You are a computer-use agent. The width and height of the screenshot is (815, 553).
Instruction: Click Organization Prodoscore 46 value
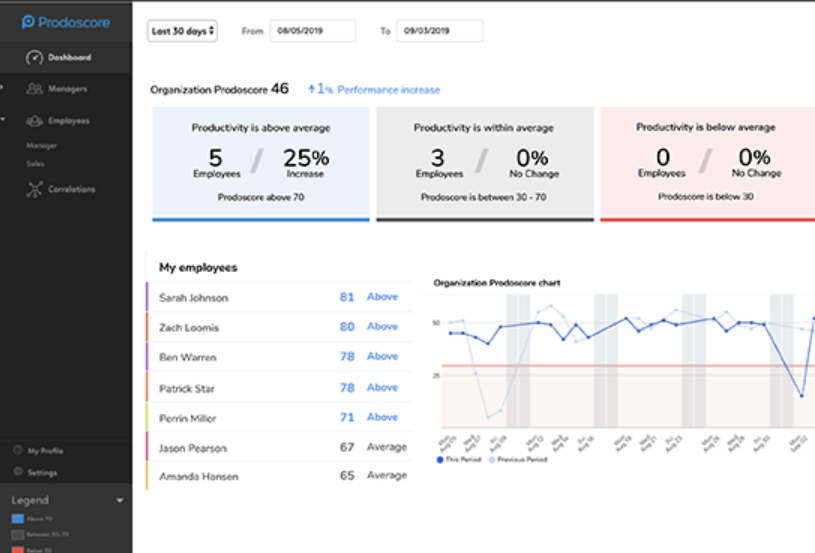point(280,88)
